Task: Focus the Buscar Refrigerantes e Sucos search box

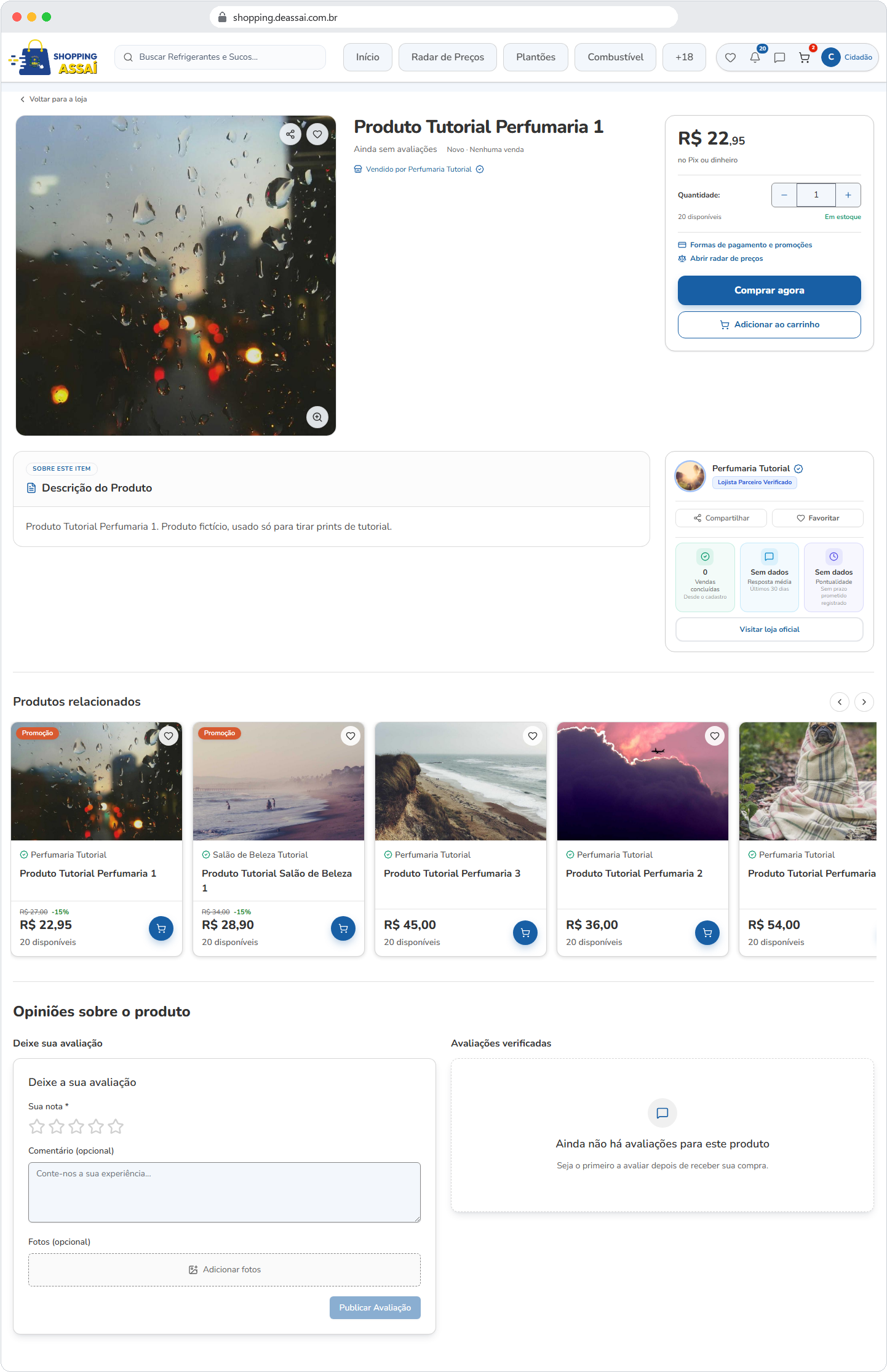Action: click(220, 57)
